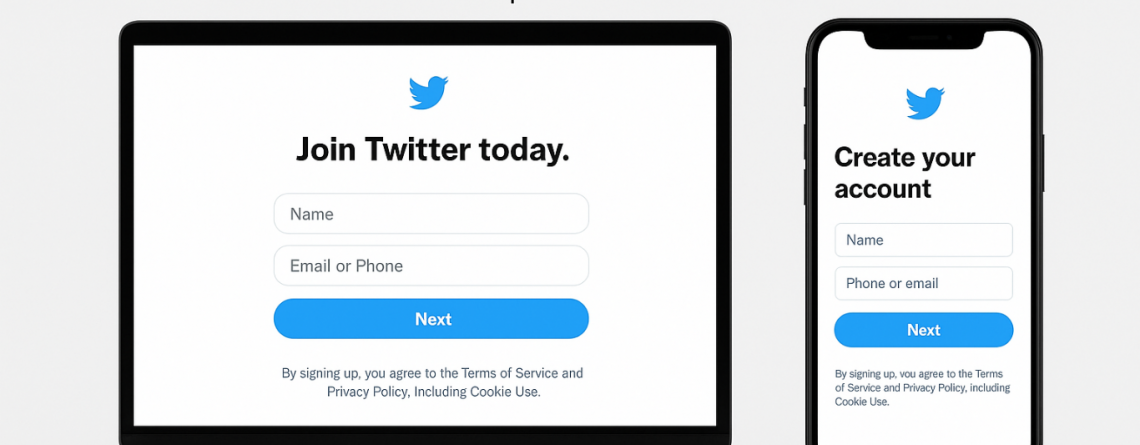This screenshot has height=445, width=1140.
Task: Tap the front camera dot in phone notch
Action: [x=950, y=37]
